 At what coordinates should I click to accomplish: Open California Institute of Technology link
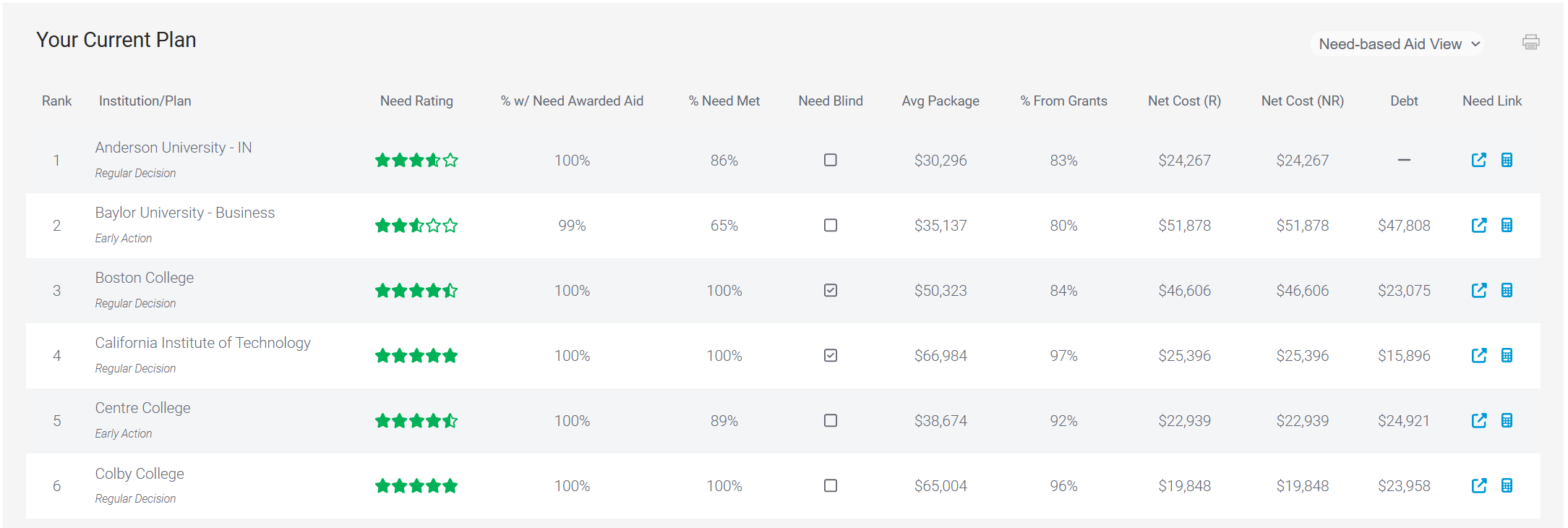[203, 343]
